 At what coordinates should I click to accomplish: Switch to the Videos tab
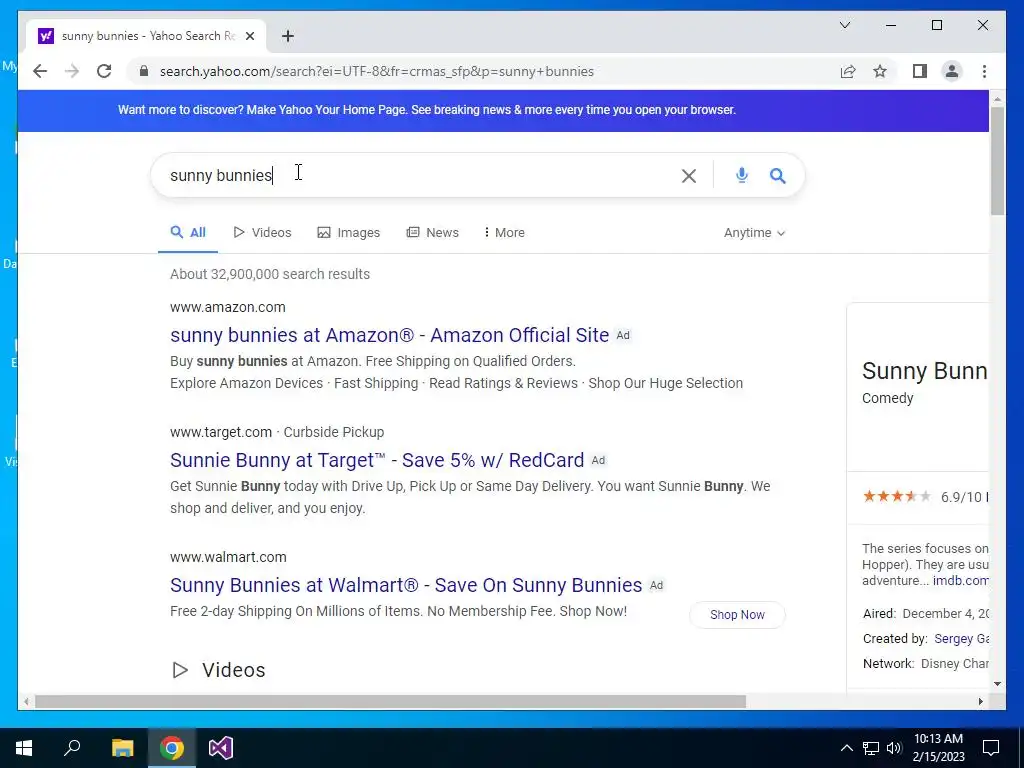coord(263,232)
